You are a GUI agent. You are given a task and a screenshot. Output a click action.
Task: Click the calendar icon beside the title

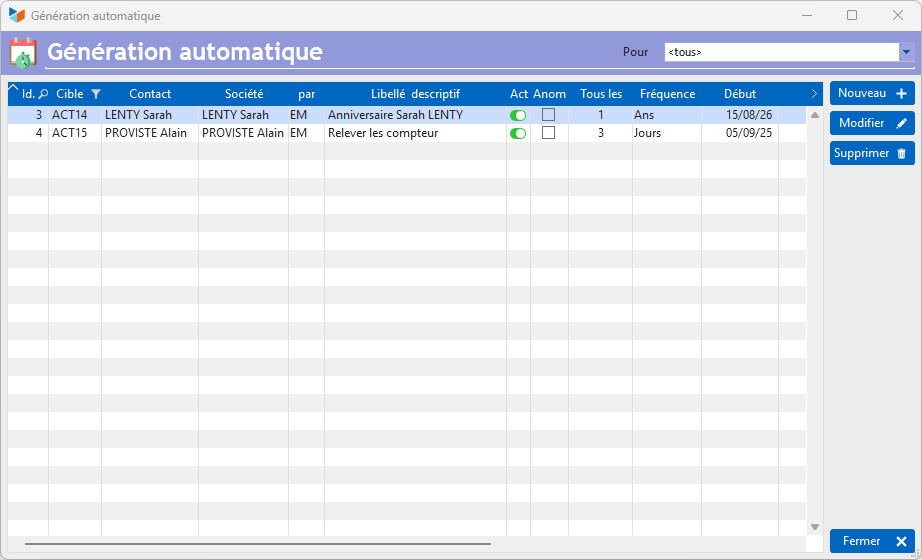point(22,52)
